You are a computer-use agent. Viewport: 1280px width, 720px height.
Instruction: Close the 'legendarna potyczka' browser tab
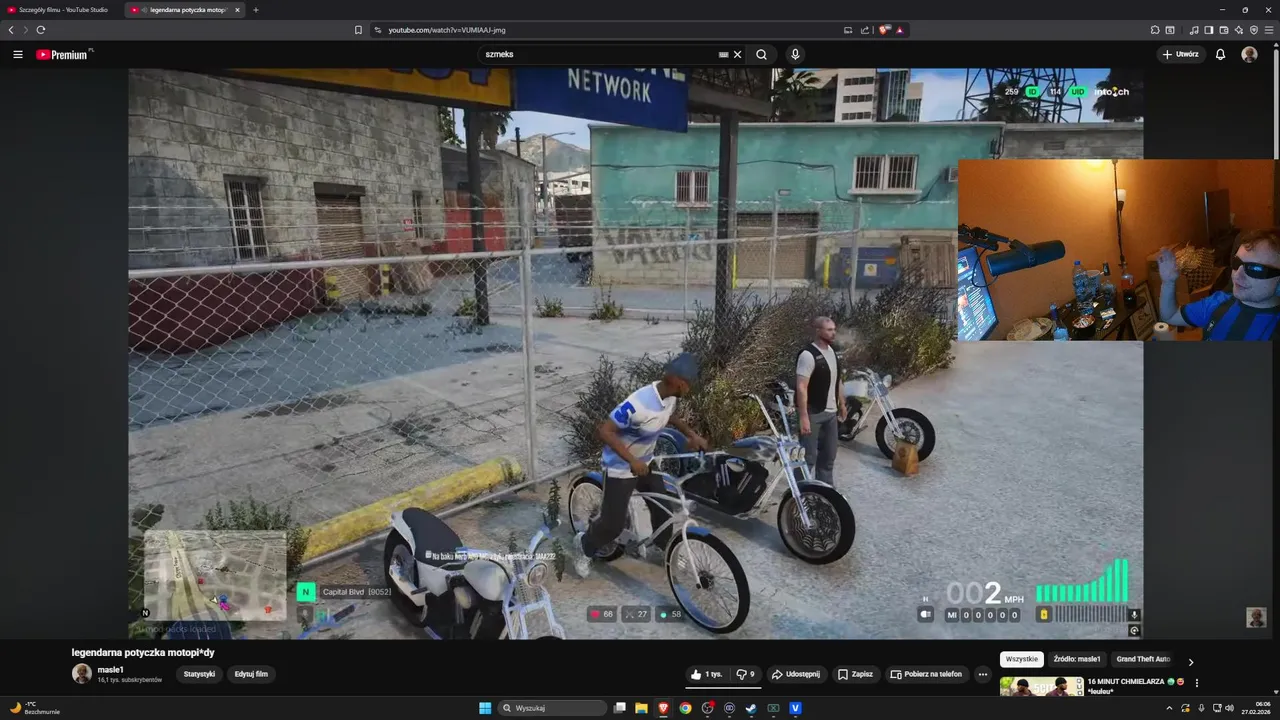237,10
